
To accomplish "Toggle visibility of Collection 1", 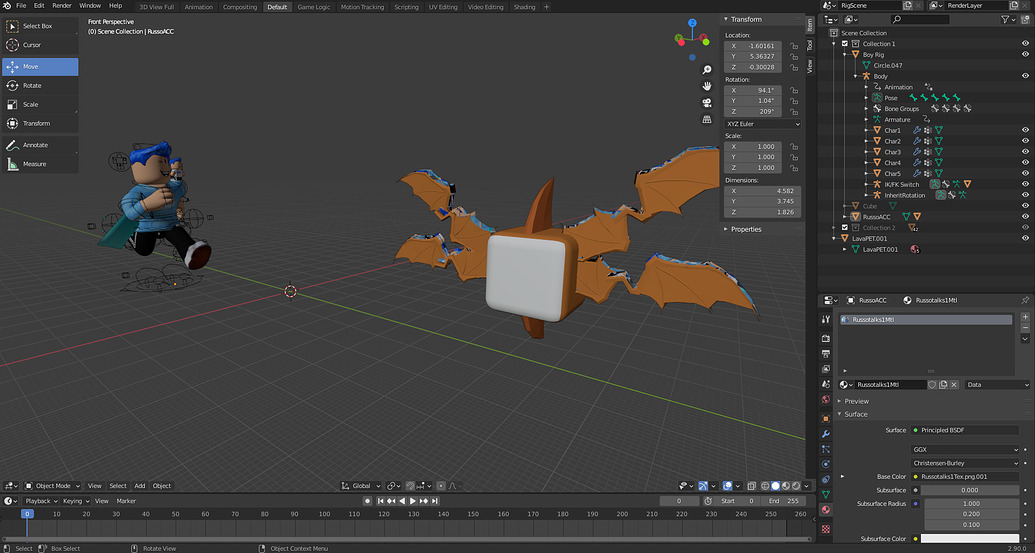I will (x=1025, y=44).
